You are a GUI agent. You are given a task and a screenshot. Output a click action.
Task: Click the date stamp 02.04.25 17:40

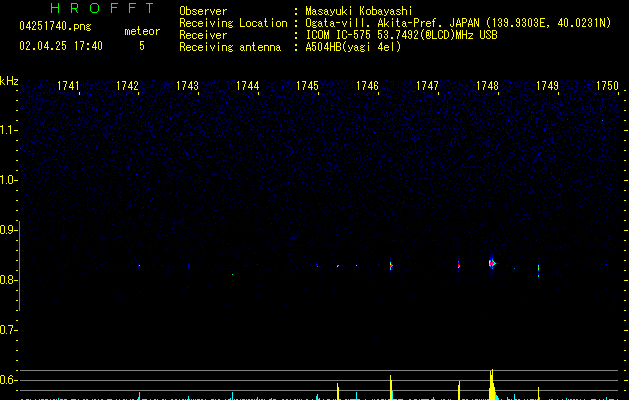click(61, 46)
